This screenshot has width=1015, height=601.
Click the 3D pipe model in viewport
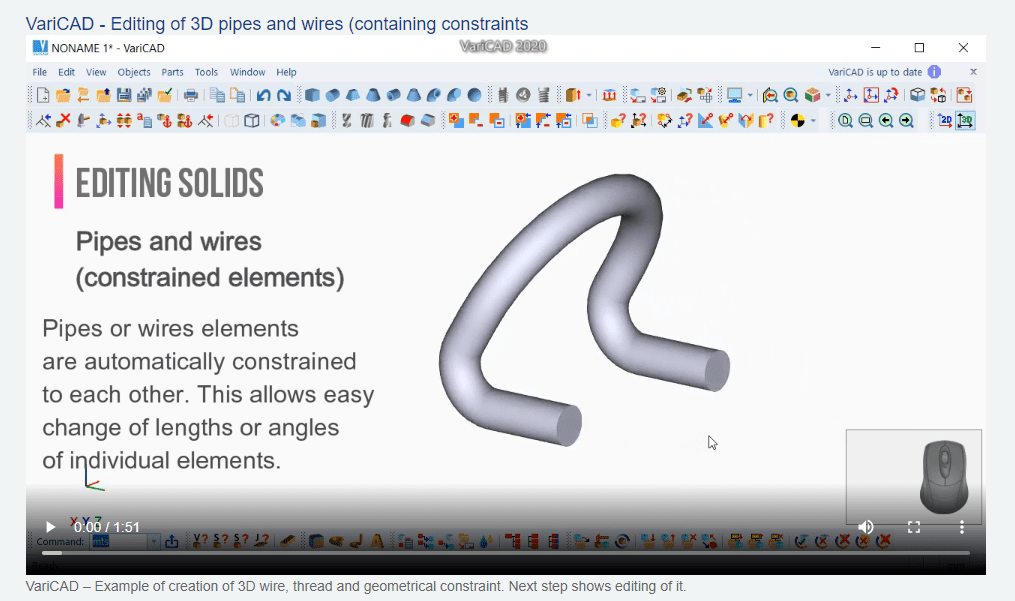[584, 310]
